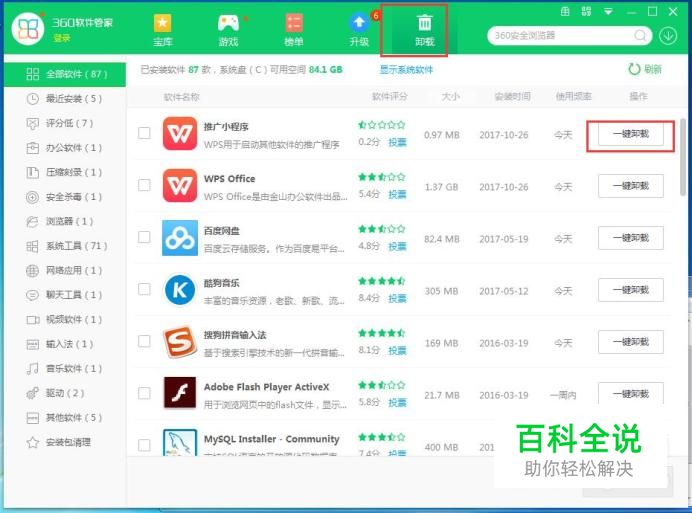Select 音乐软件 (1) category
This screenshot has height=513, width=692.
pyautogui.click(x=65, y=368)
